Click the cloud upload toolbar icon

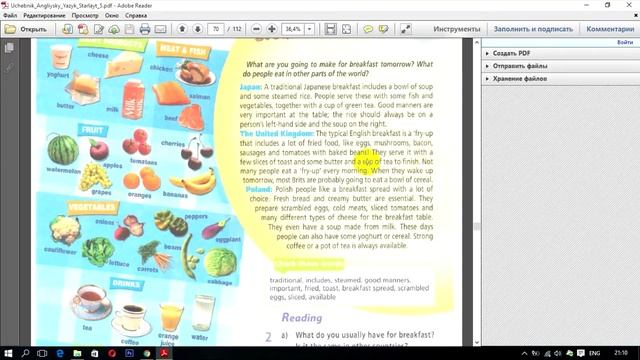[114, 29]
